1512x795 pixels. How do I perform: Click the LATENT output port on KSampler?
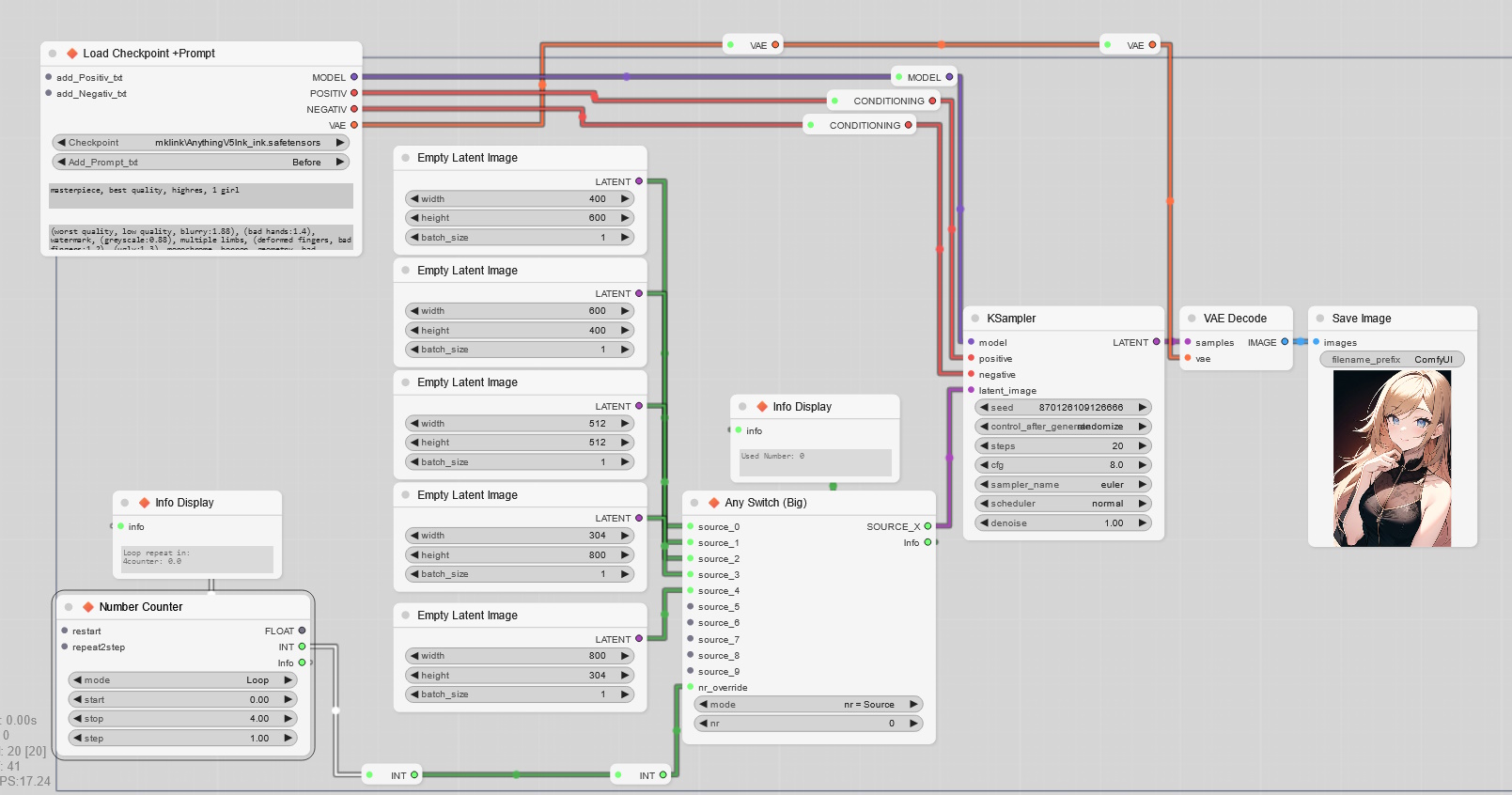[x=1156, y=342]
